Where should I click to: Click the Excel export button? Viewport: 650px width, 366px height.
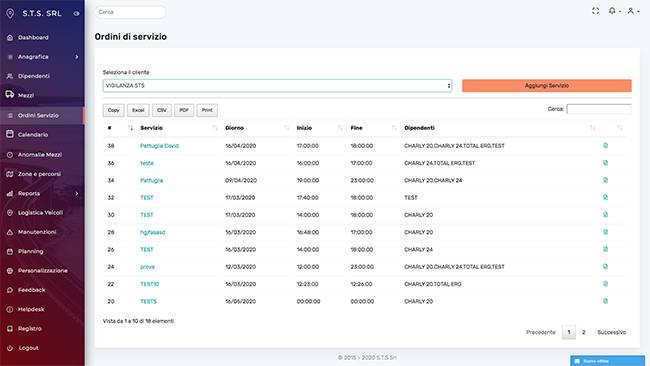click(138, 110)
